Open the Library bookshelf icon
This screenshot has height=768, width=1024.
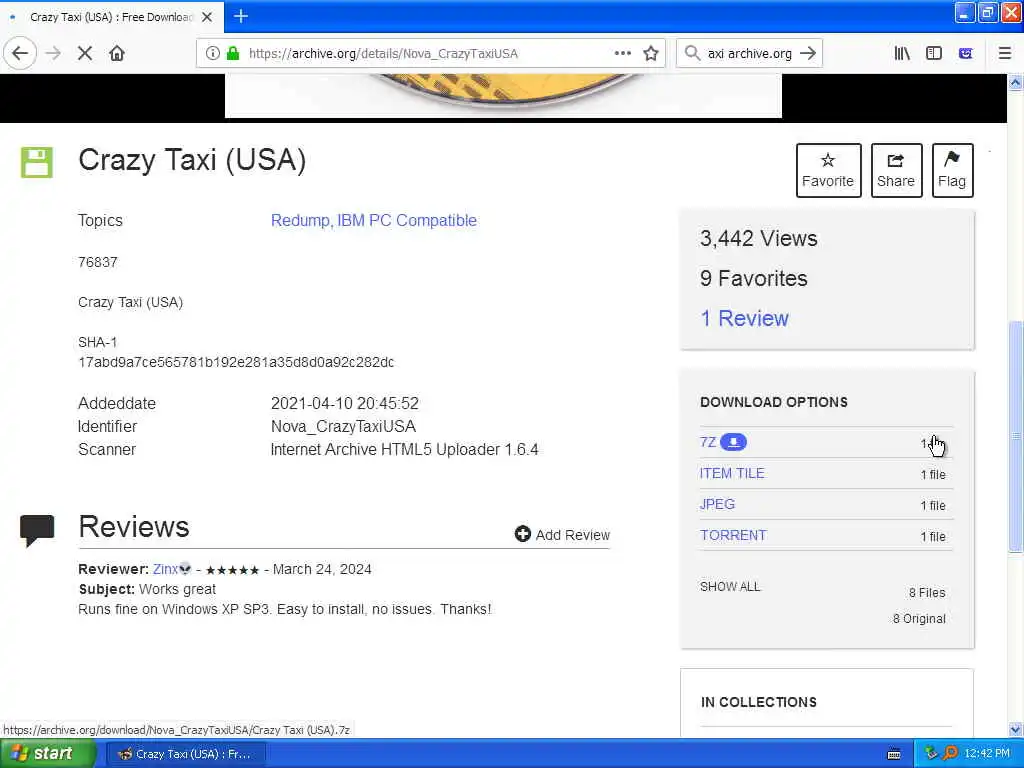(902, 54)
